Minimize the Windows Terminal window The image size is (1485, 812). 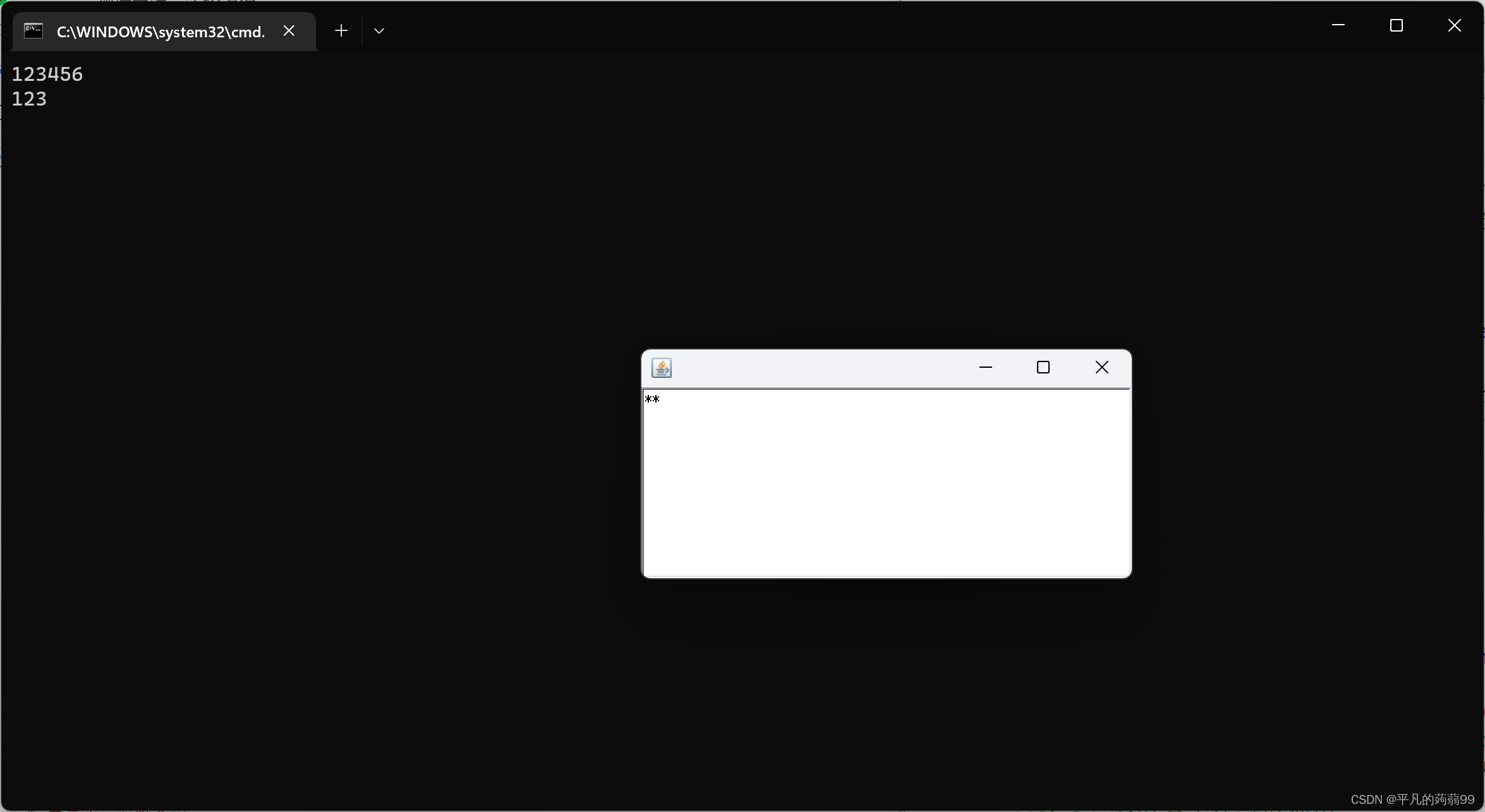(x=1338, y=25)
